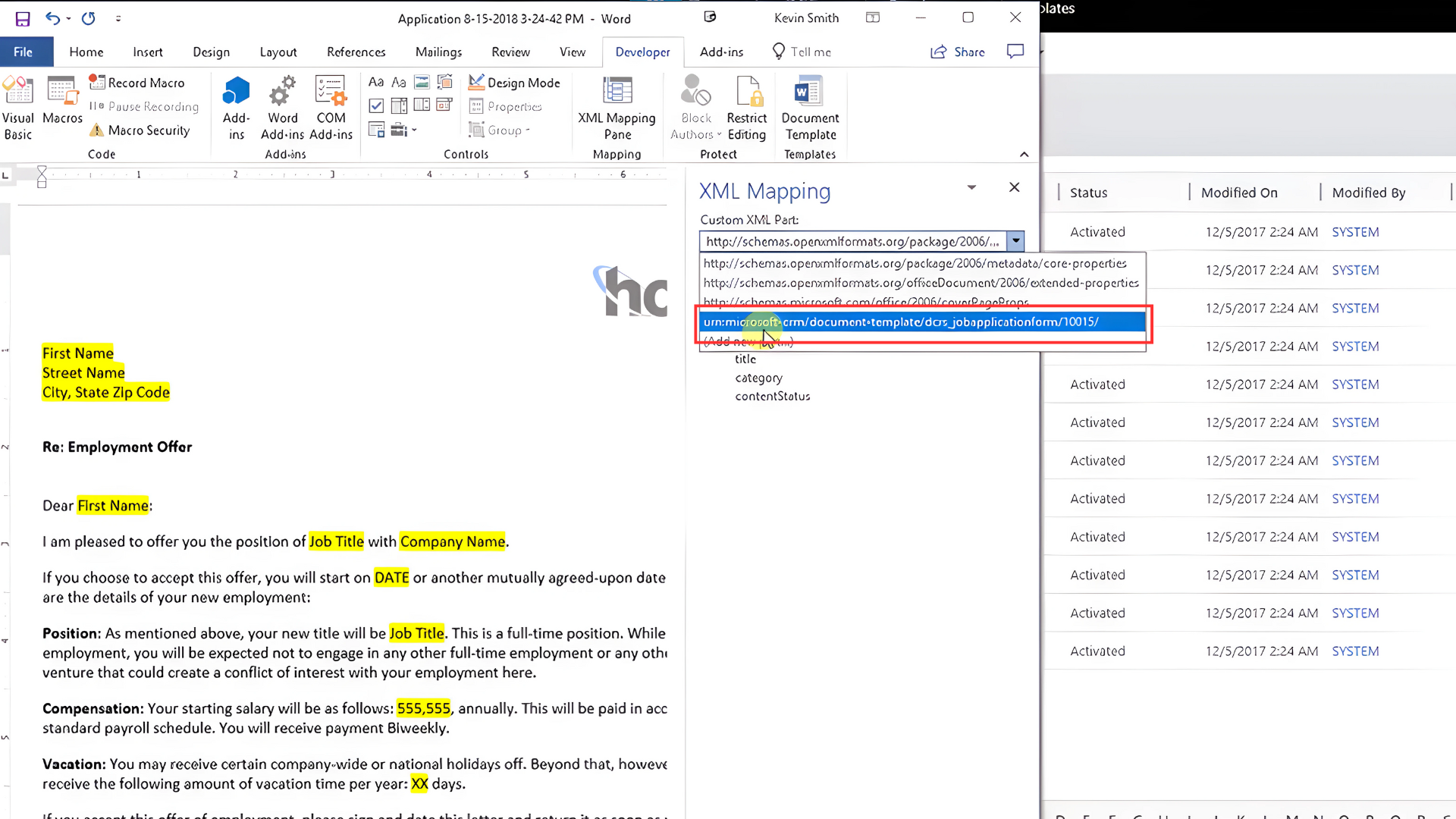The height and width of the screenshot is (819, 1456).
Task: Click the Tell me search box
Action: pyautogui.click(x=802, y=52)
